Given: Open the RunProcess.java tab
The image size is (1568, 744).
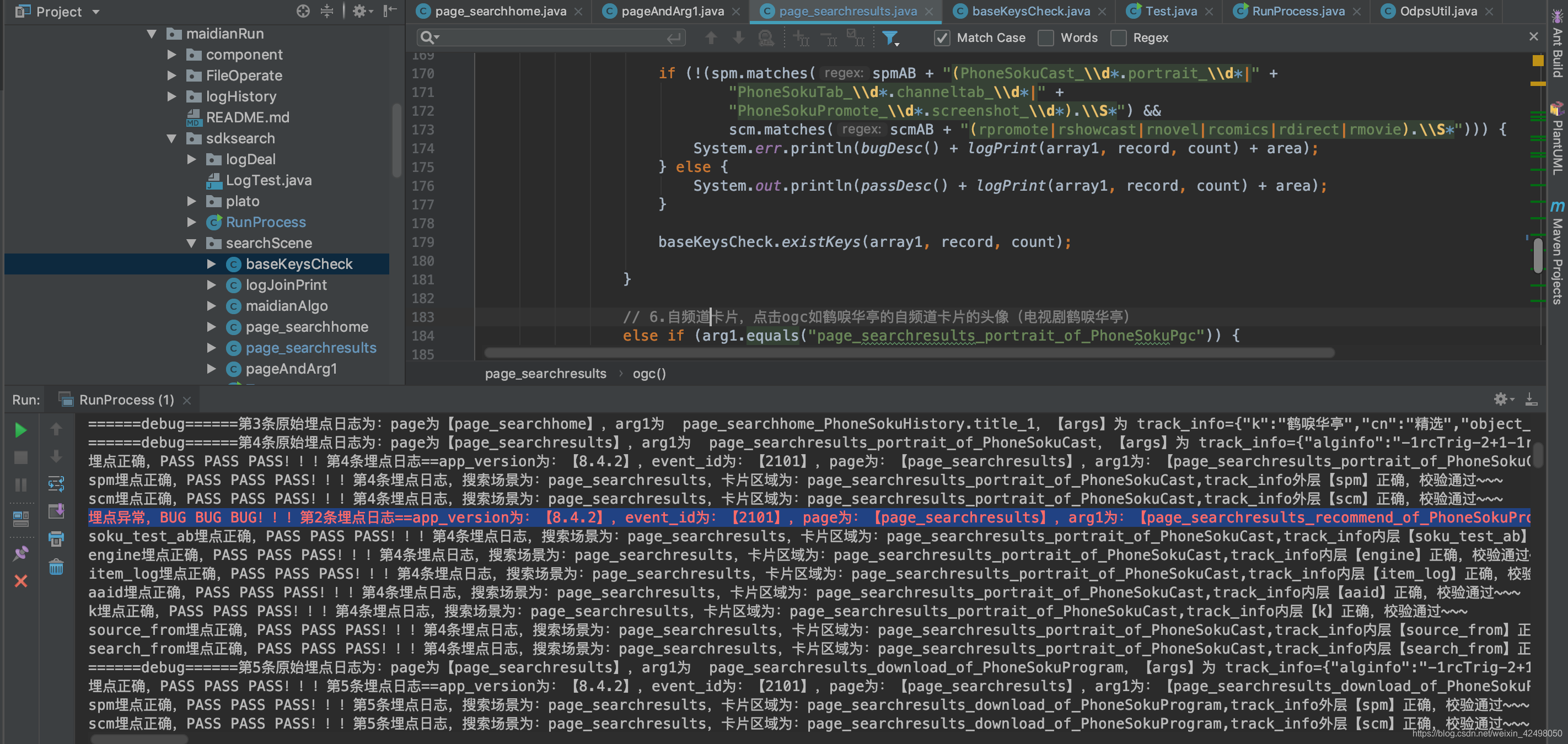Looking at the screenshot, I should click(x=1298, y=11).
